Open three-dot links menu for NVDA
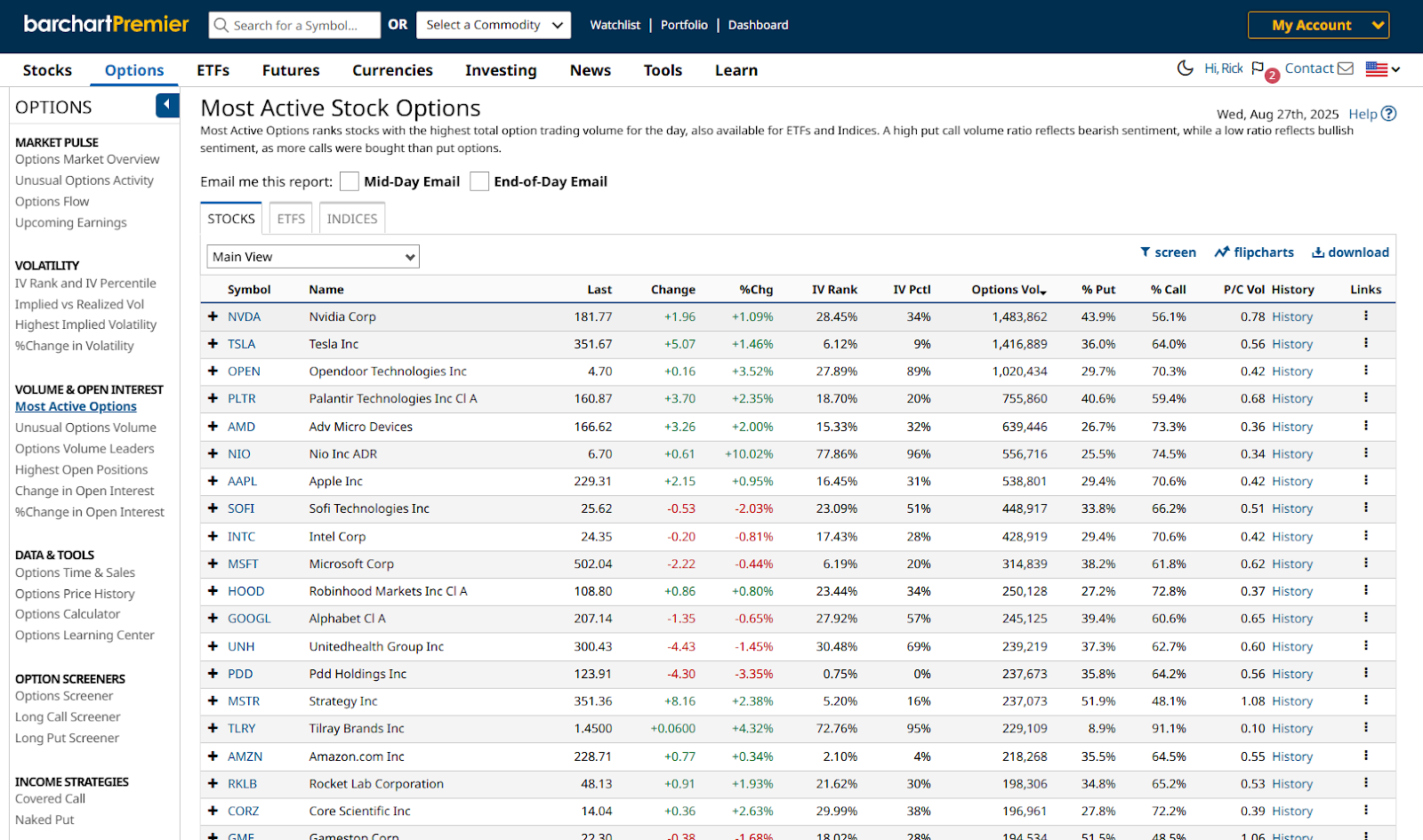The width and height of the screenshot is (1423, 840). (x=1366, y=316)
